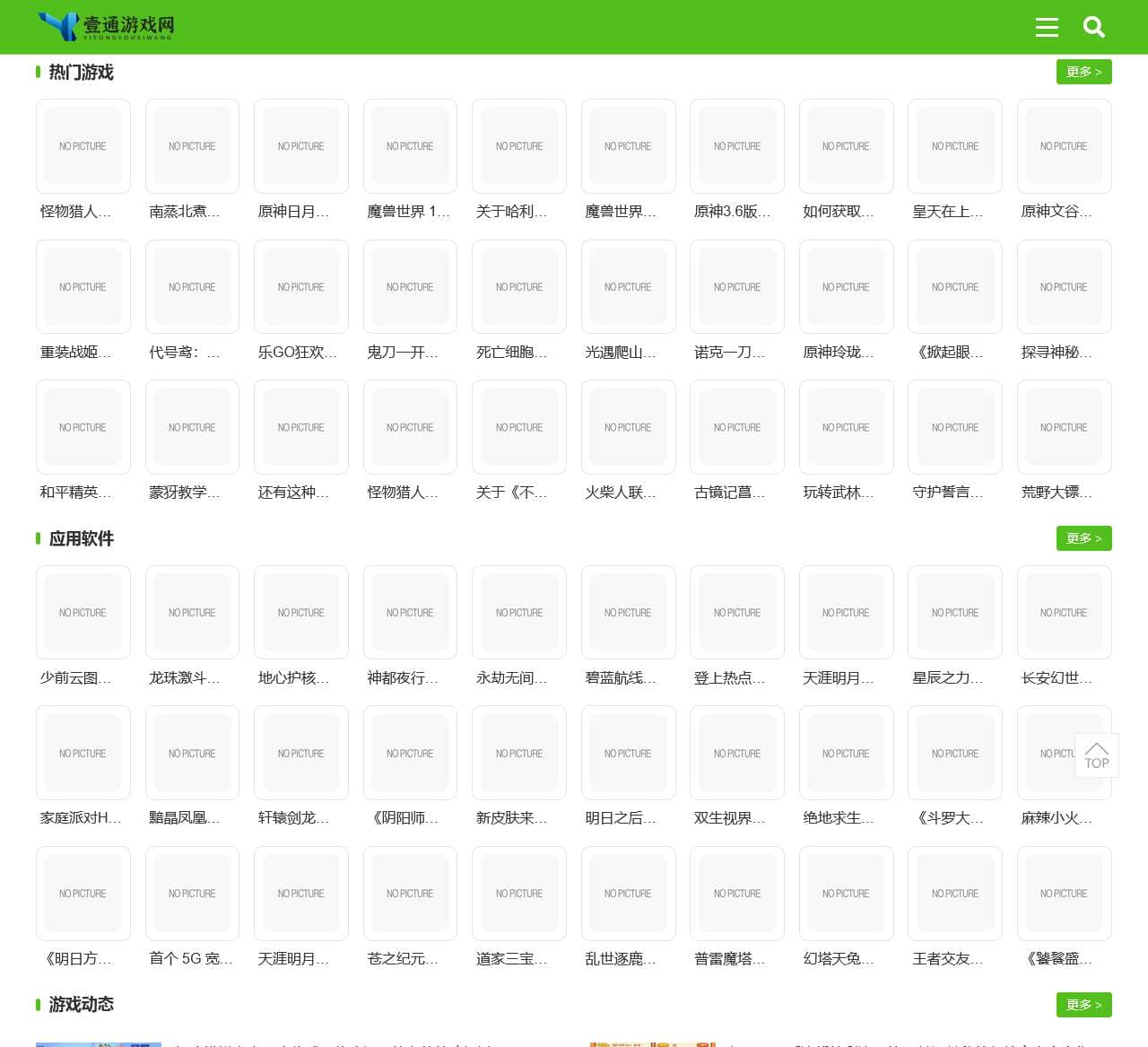Image resolution: width=1148 pixels, height=1047 pixels.
Task: Click the 代号鸢 thumbnail
Action: [x=192, y=287]
